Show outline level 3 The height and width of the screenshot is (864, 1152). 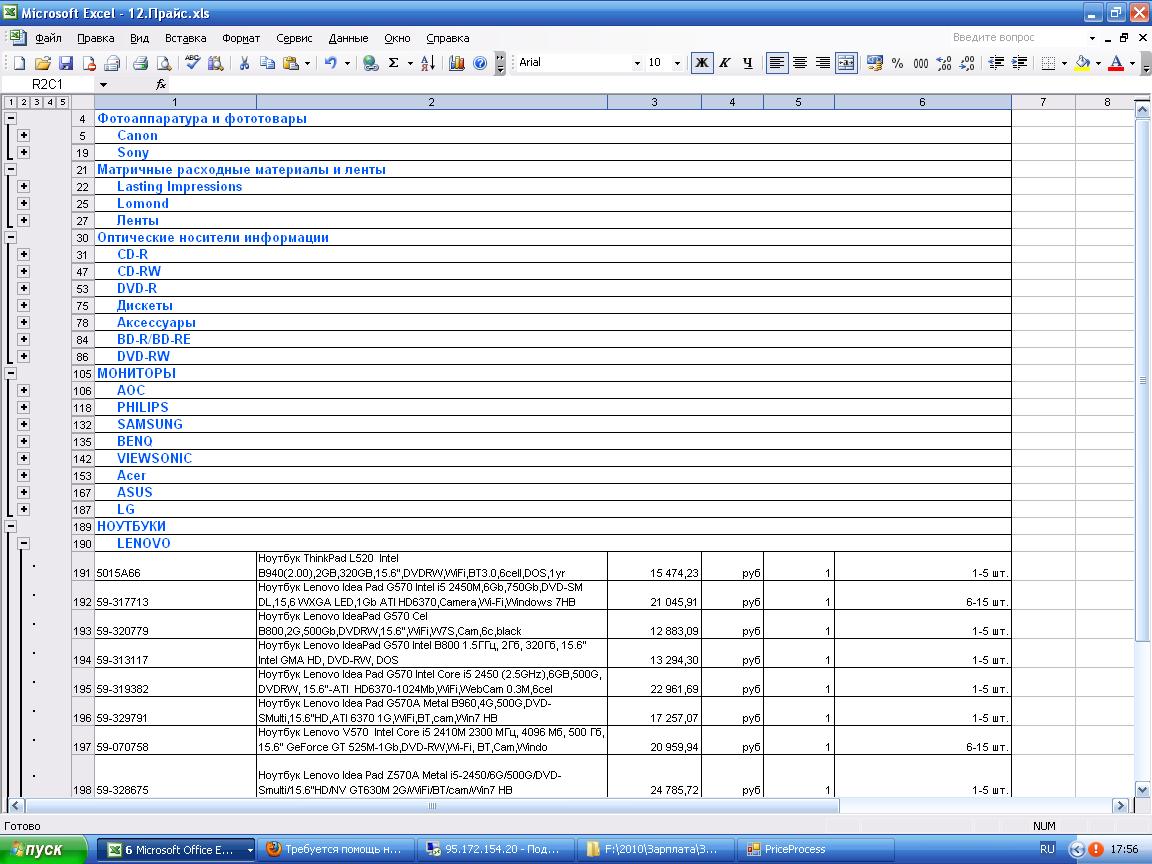37,102
